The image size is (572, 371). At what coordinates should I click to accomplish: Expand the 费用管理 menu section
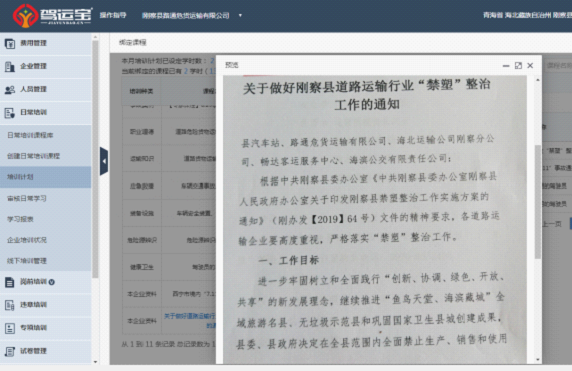(46, 43)
